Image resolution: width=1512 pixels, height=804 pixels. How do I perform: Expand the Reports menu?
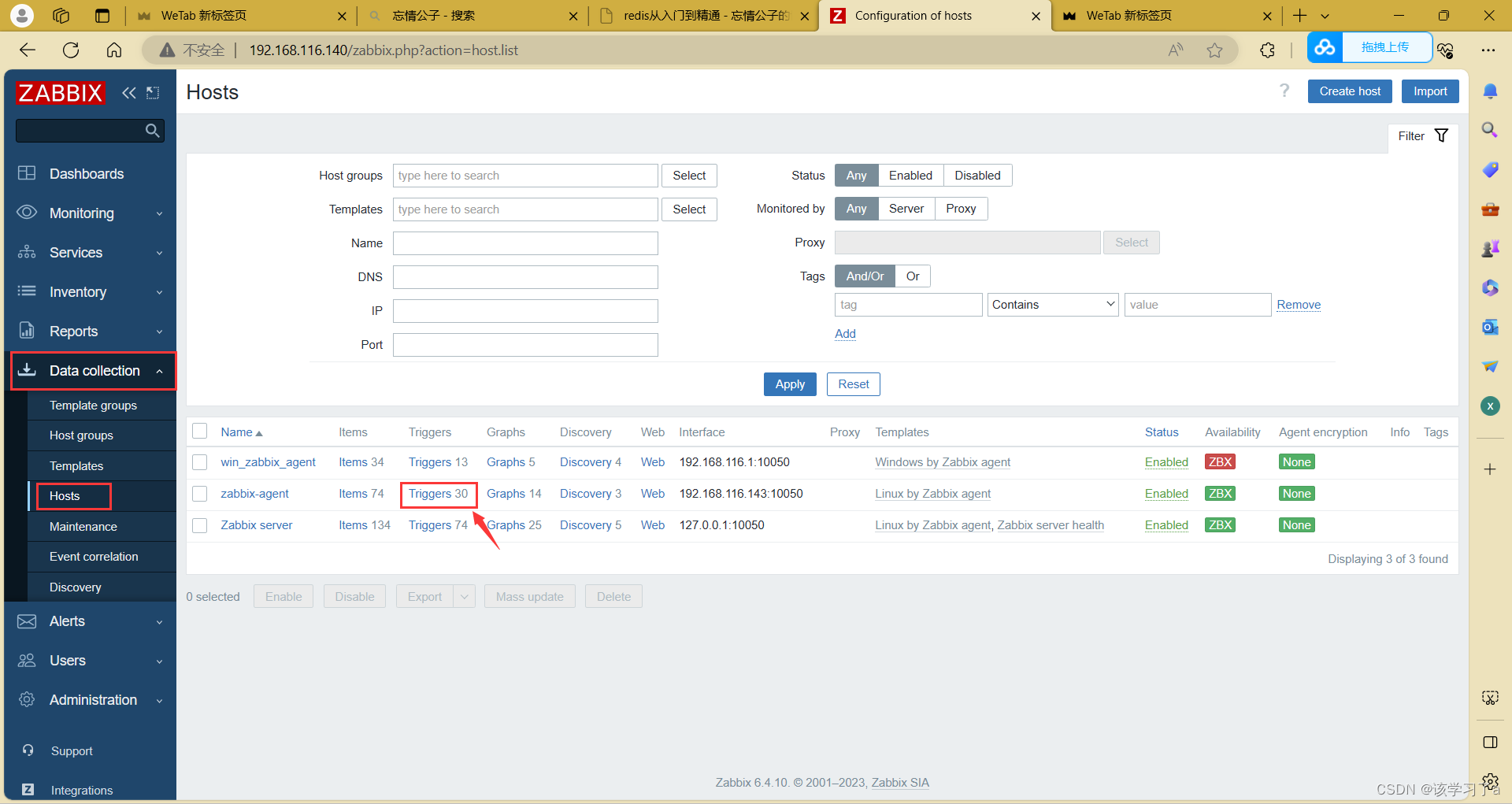click(x=91, y=332)
